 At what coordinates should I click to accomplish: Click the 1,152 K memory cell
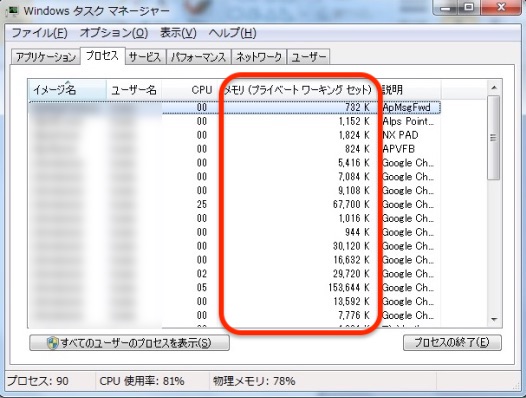(354, 121)
